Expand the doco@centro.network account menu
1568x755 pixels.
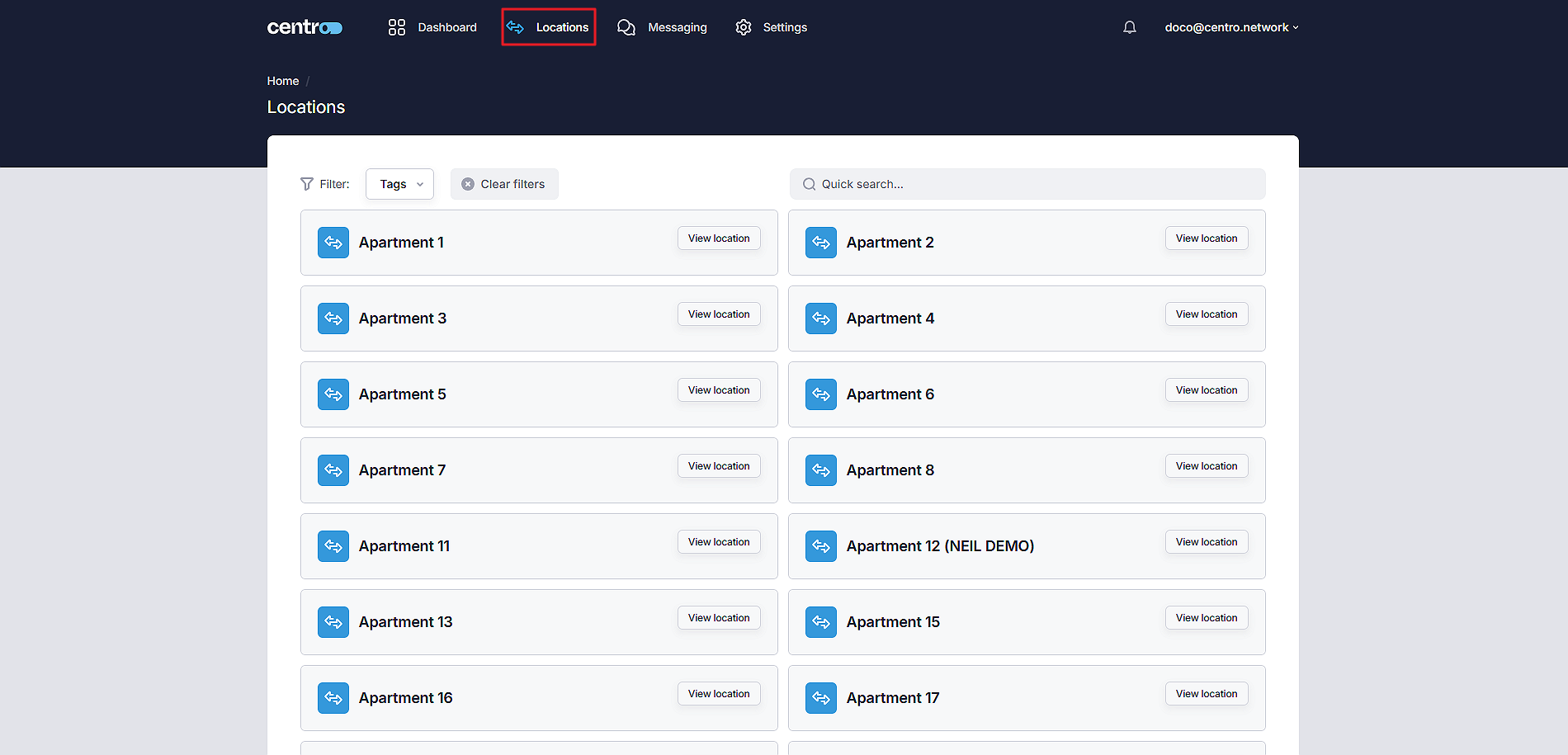coord(1231,27)
